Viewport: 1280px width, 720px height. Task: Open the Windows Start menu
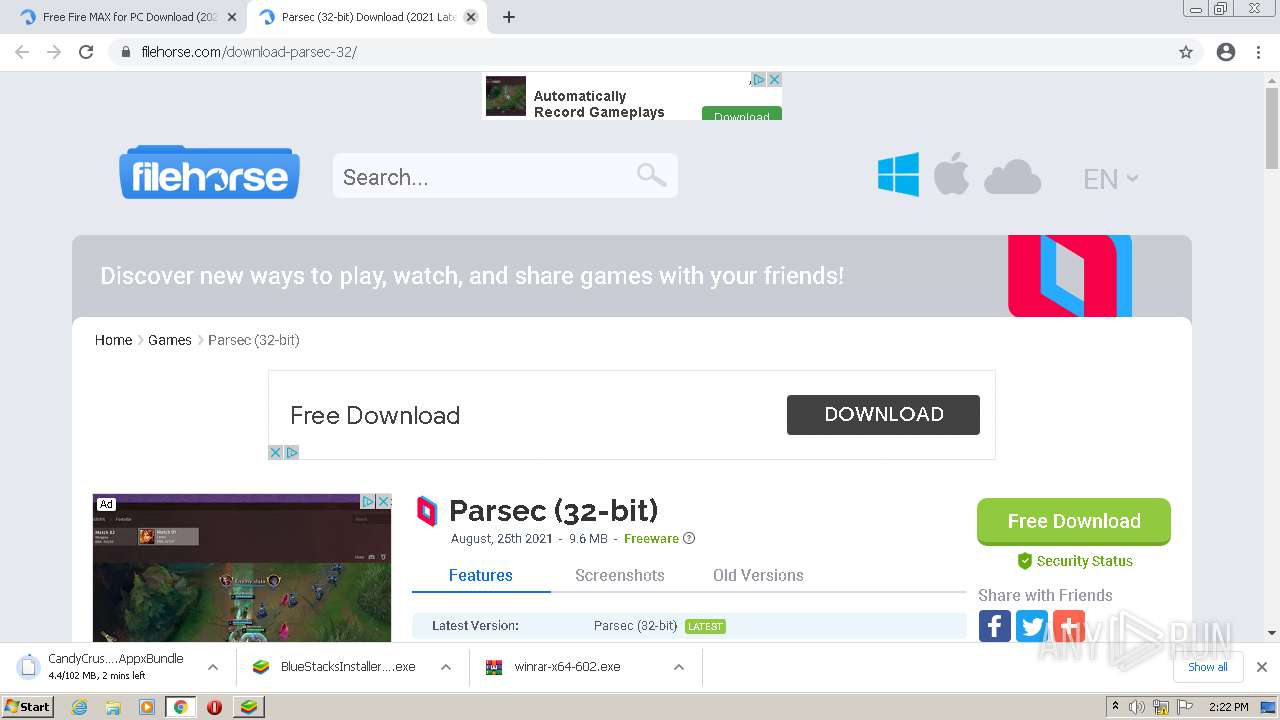coord(27,706)
